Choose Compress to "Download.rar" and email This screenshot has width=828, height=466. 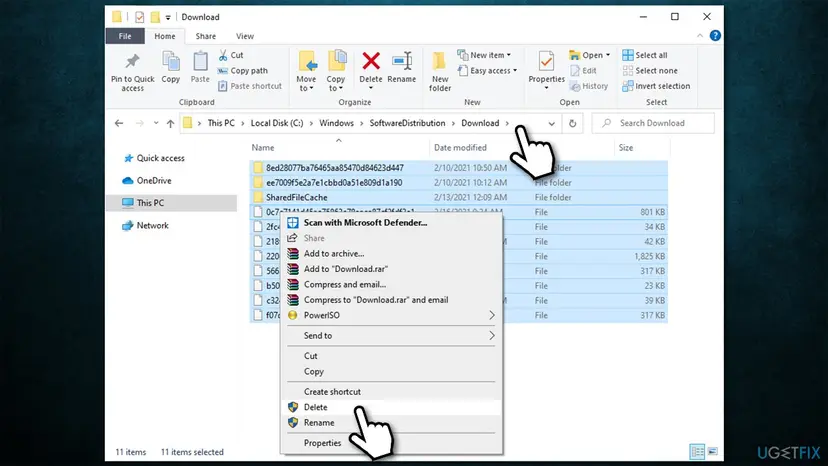[x=391, y=300]
